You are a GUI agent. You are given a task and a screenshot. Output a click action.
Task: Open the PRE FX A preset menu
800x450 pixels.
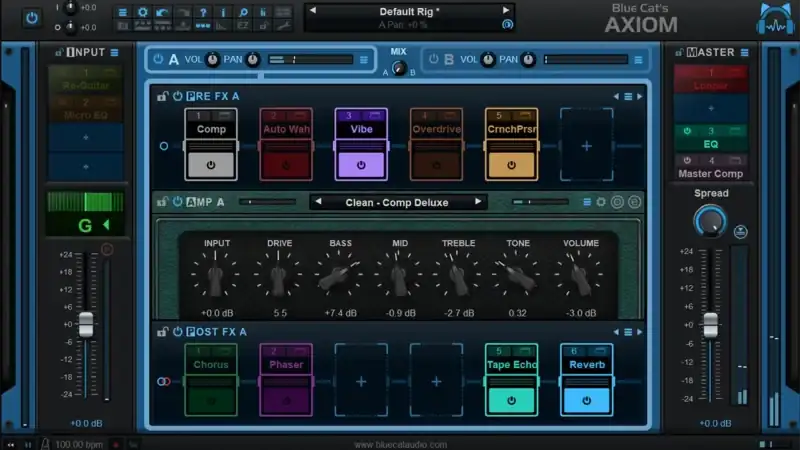pyautogui.click(x=628, y=96)
